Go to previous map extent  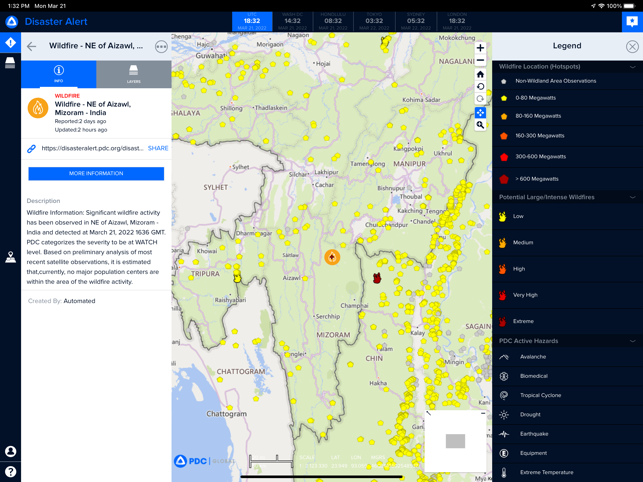[480, 87]
